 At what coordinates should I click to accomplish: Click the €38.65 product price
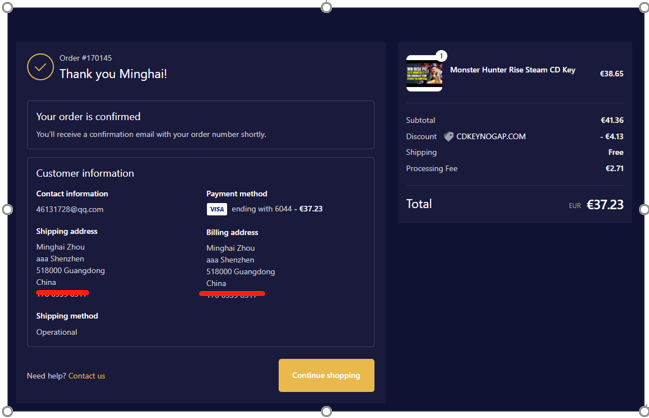click(x=612, y=74)
